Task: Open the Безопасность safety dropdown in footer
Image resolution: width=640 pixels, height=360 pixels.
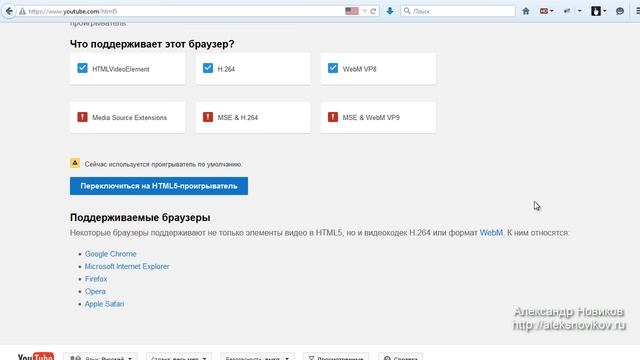Action: (257, 357)
